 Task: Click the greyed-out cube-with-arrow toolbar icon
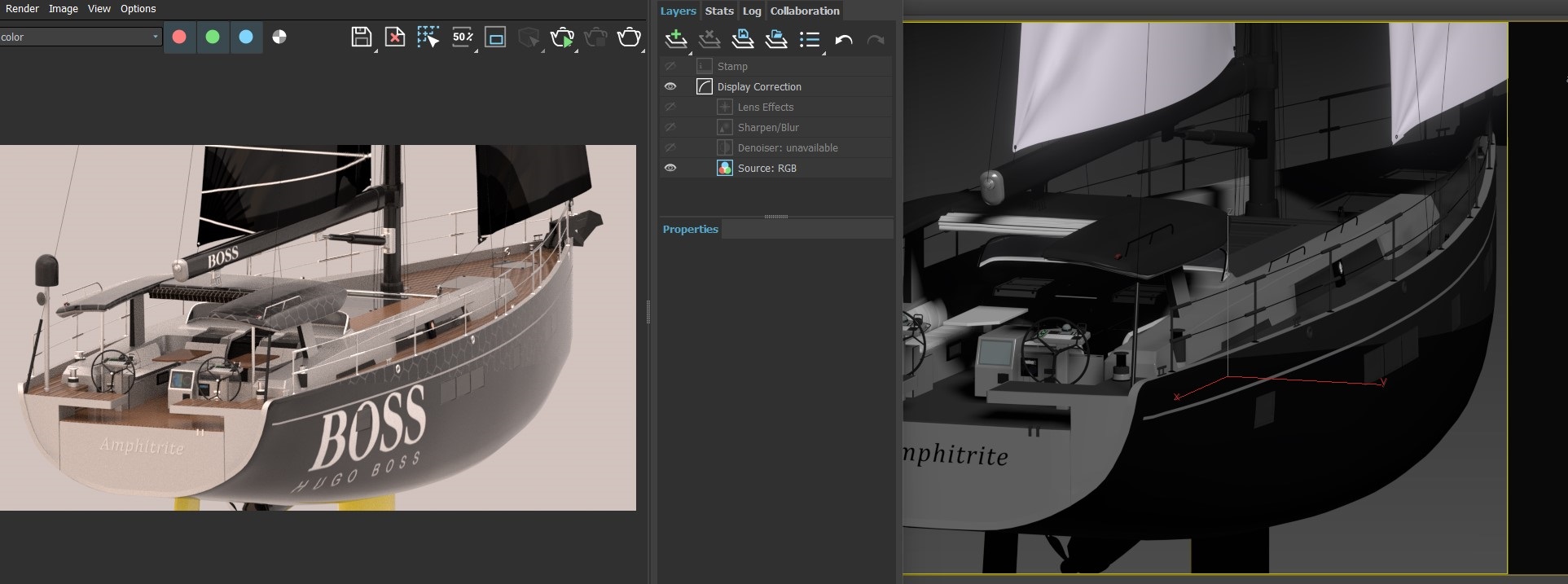pos(529,37)
